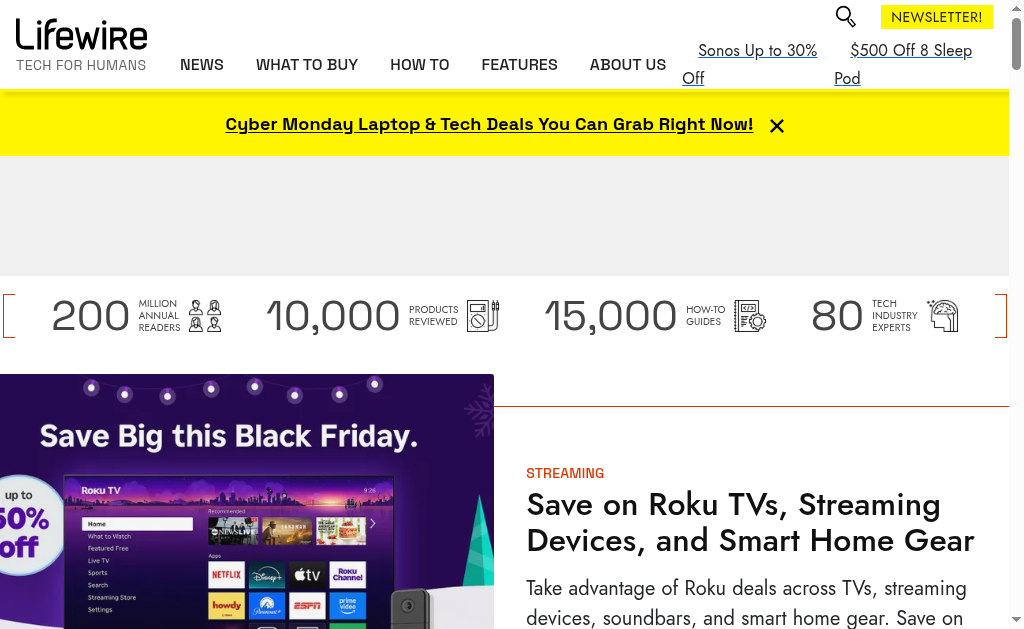Click the NEWSLETTER! button
1024x629 pixels.
point(937,17)
